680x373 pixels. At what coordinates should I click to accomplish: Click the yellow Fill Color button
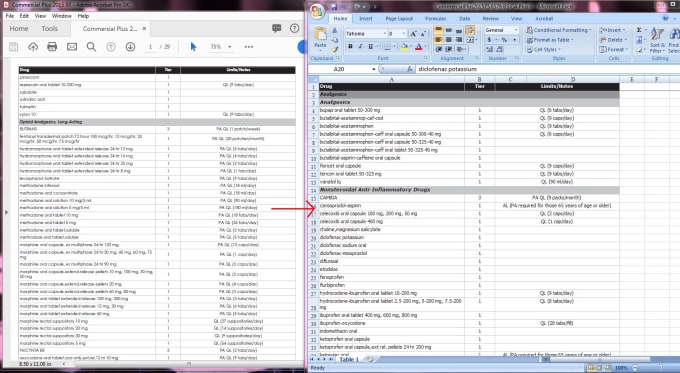(403, 46)
